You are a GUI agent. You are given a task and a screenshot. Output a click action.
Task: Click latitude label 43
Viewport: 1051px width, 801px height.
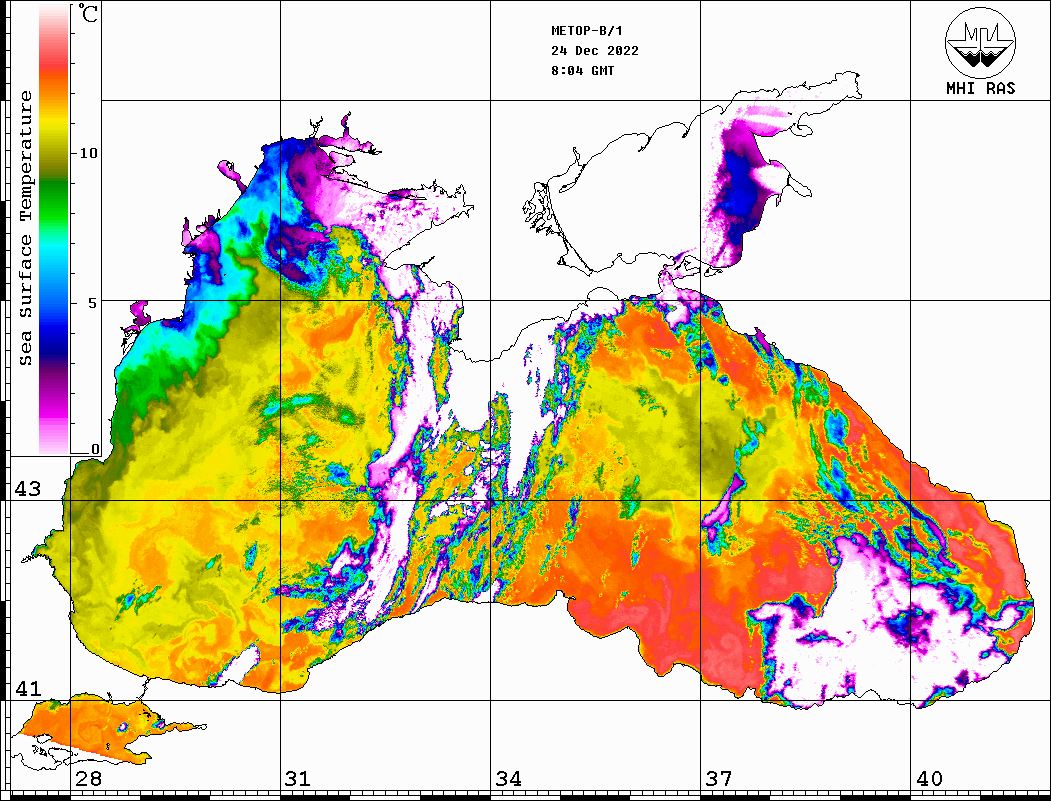[x=28, y=489]
